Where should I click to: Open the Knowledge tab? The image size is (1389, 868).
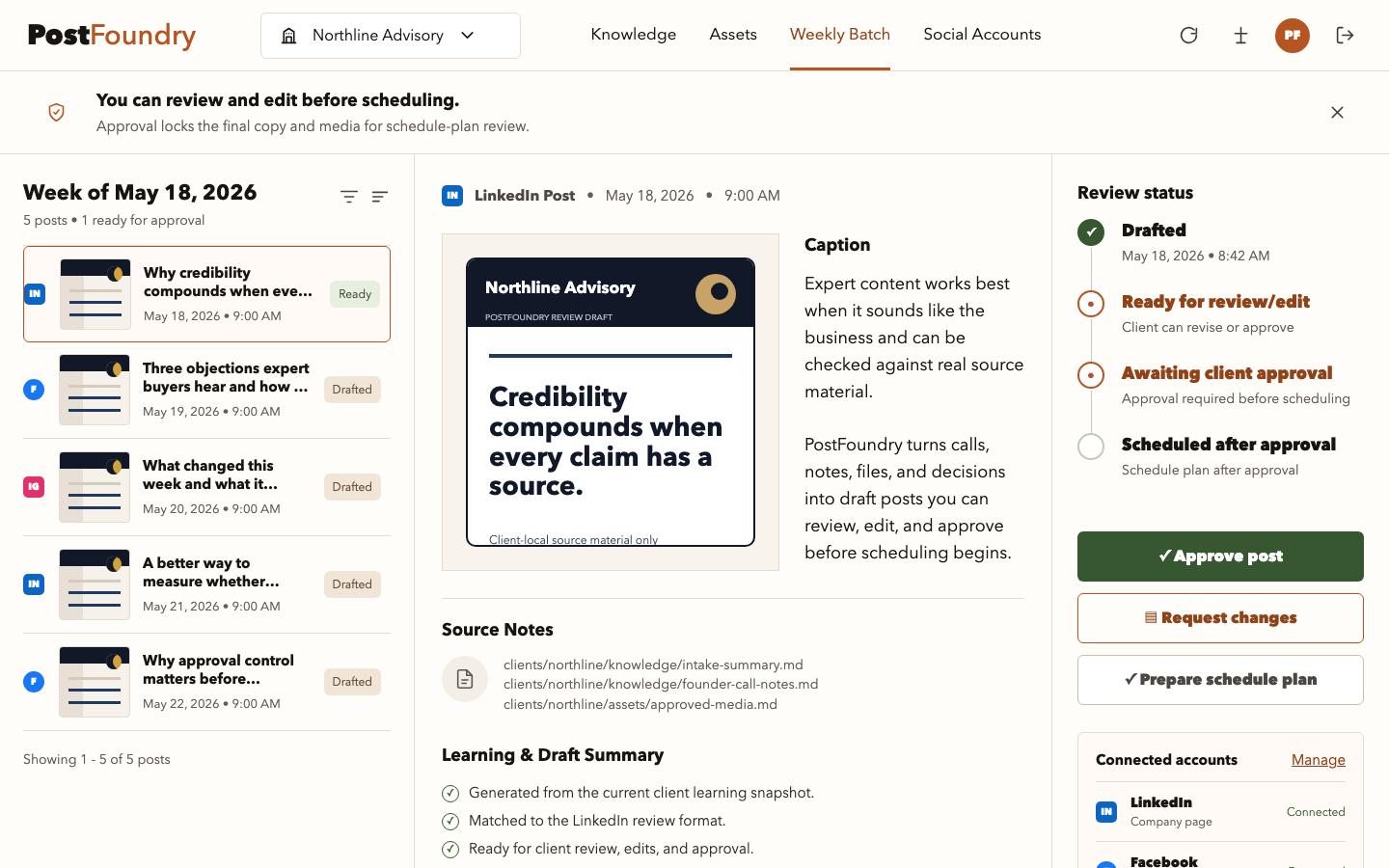tap(634, 35)
